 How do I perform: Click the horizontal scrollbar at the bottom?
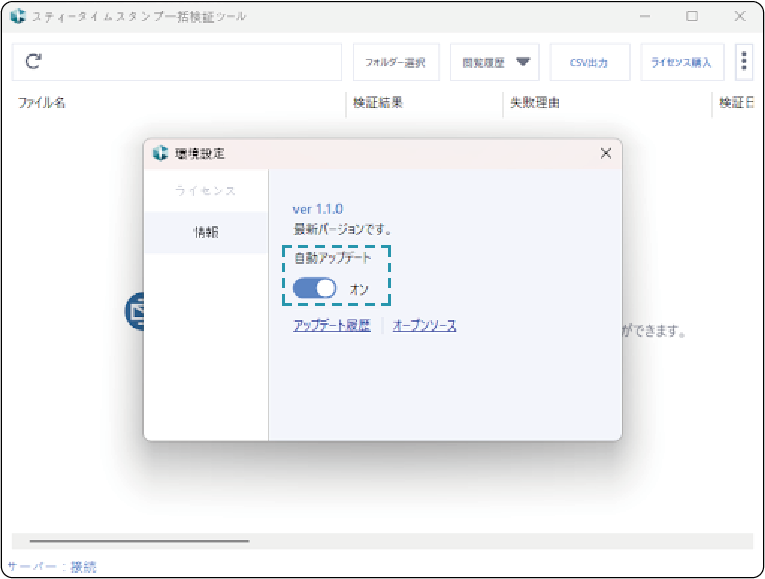(140, 541)
